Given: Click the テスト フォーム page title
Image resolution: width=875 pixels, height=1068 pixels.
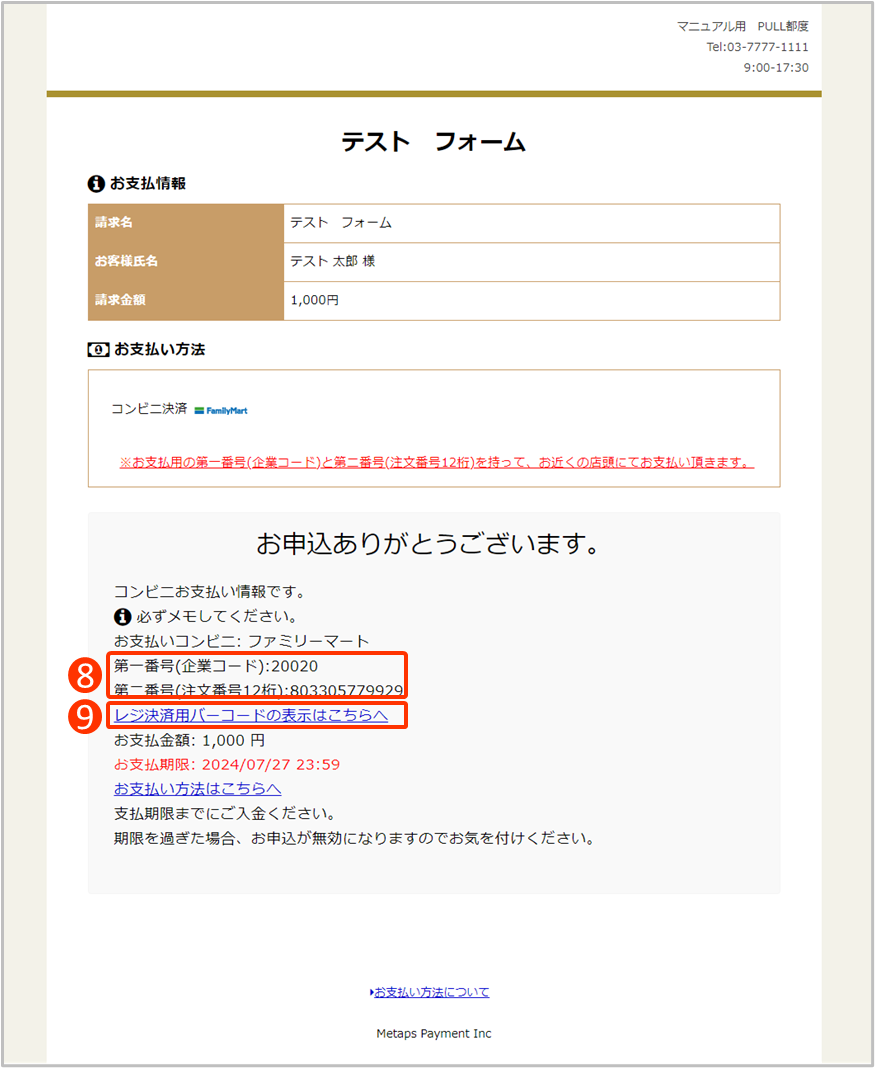Looking at the screenshot, I should 433,142.
